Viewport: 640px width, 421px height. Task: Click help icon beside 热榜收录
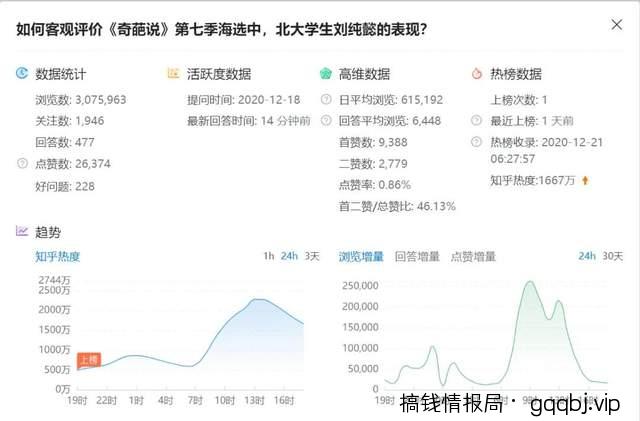(476, 142)
